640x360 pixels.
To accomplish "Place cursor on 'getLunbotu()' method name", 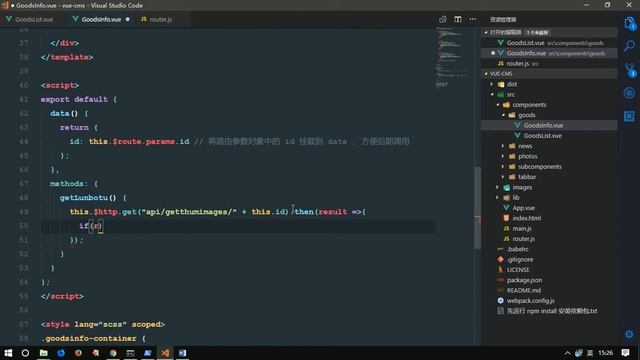I will click(88, 198).
